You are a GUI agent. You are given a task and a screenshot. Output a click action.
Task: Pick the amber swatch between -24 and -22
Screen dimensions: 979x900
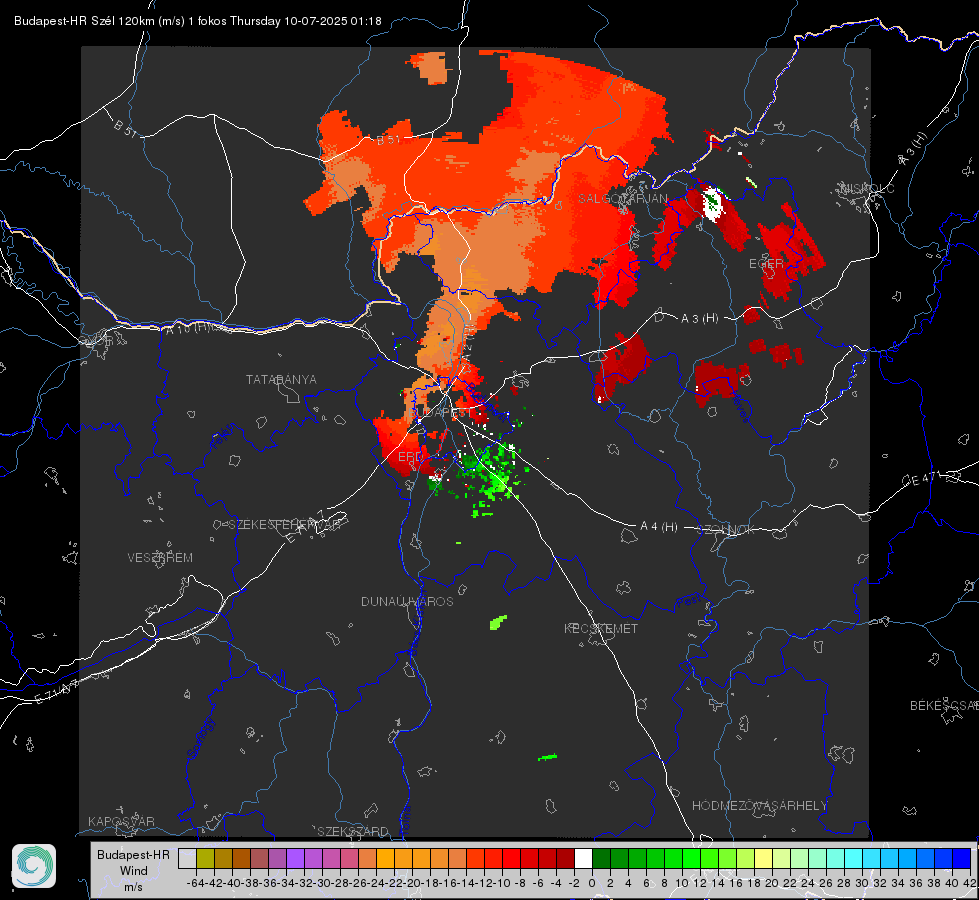tap(385, 858)
